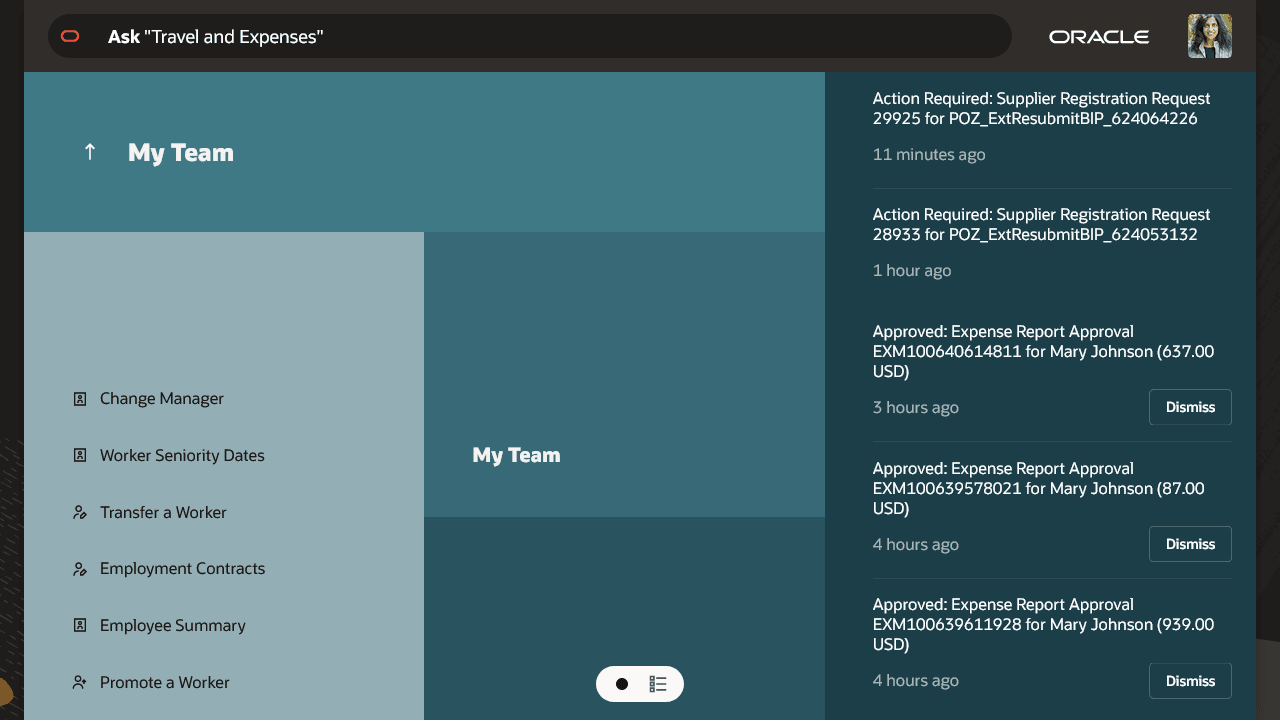
Task: Click the Employment Contracts icon
Action: coord(80,568)
